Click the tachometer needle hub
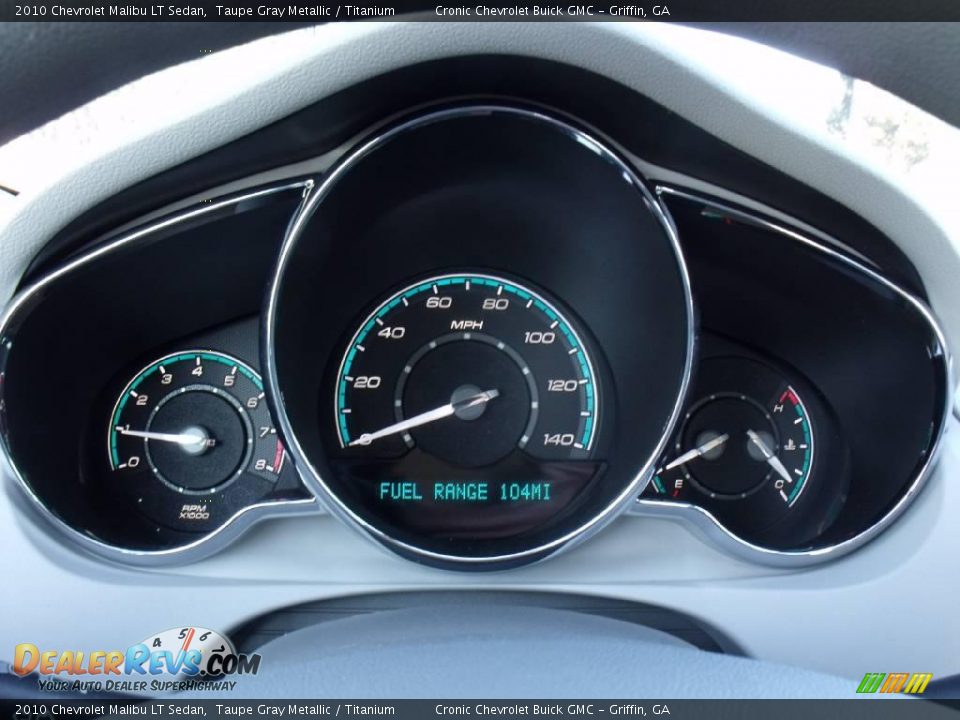This screenshot has height=720, width=960. (194, 440)
